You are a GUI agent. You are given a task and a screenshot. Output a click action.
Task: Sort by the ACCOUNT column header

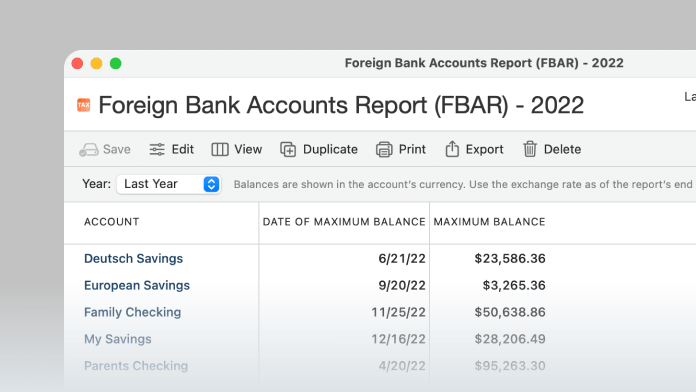click(x=112, y=222)
